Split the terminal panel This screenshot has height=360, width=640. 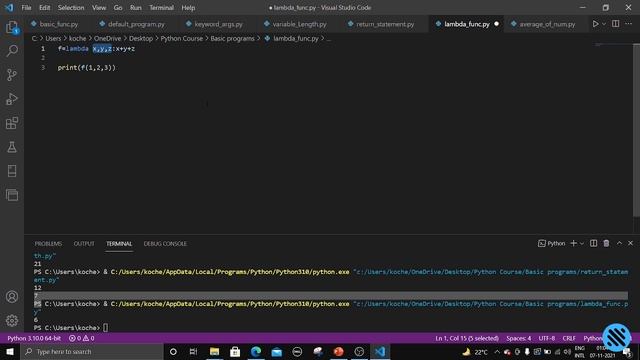click(x=593, y=243)
